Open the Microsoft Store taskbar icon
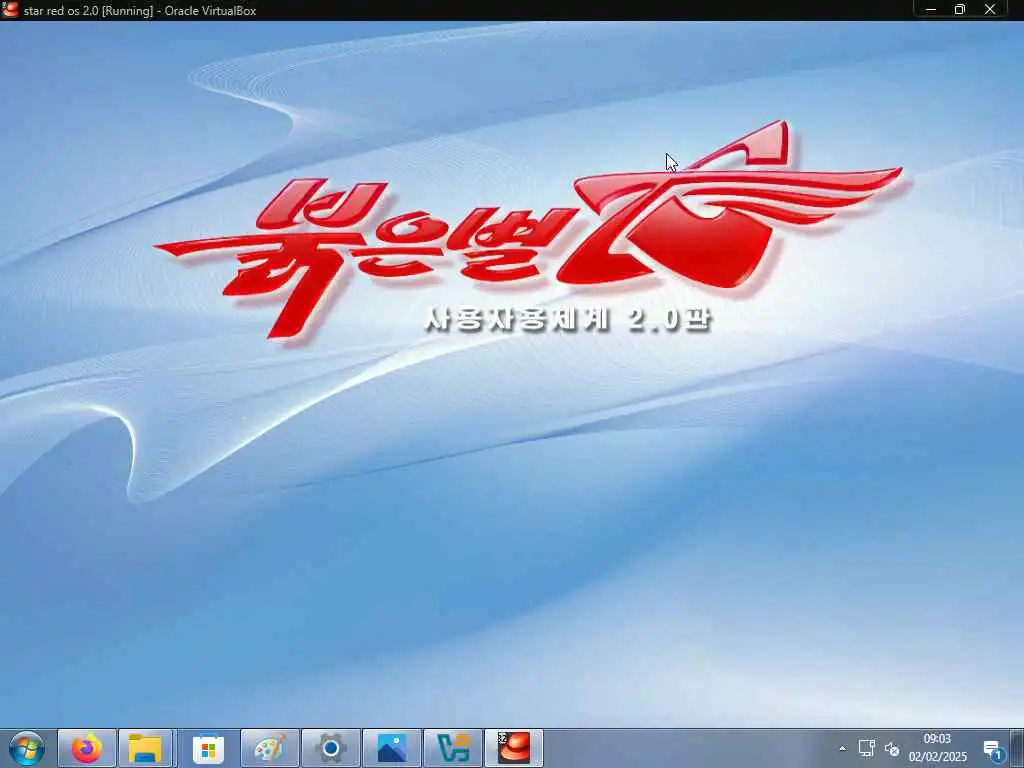Viewport: 1024px width, 768px height. tap(208, 748)
